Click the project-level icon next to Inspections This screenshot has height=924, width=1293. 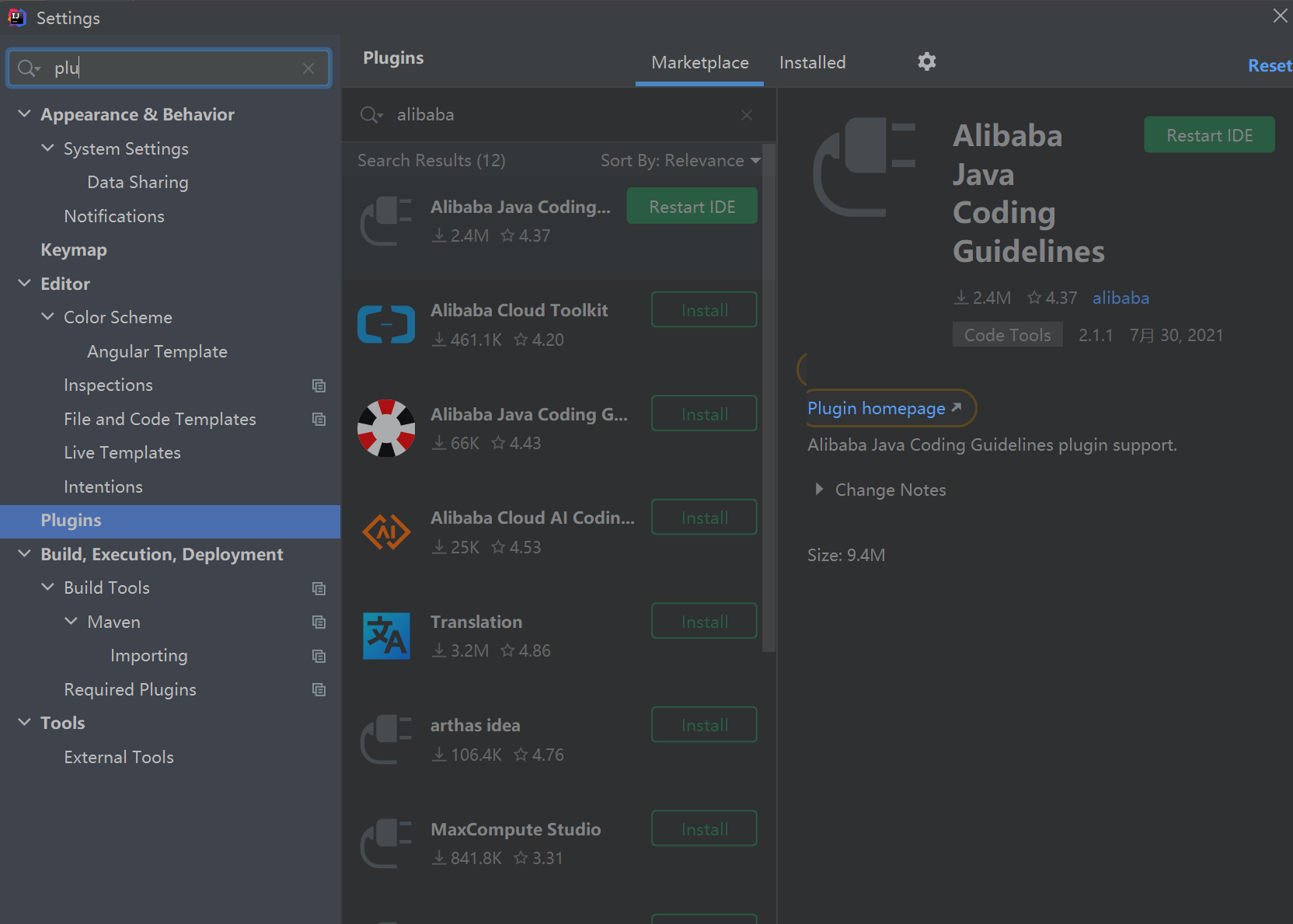point(319,385)
